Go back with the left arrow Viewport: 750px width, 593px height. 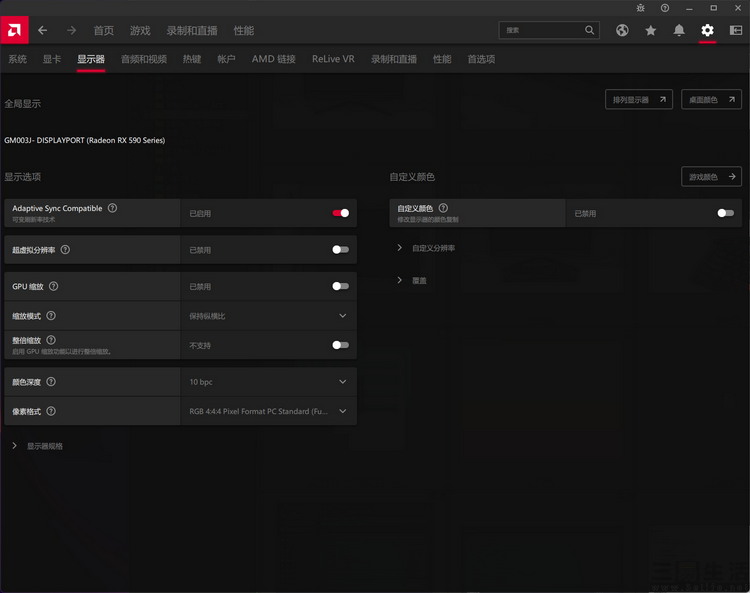[43, 31]
